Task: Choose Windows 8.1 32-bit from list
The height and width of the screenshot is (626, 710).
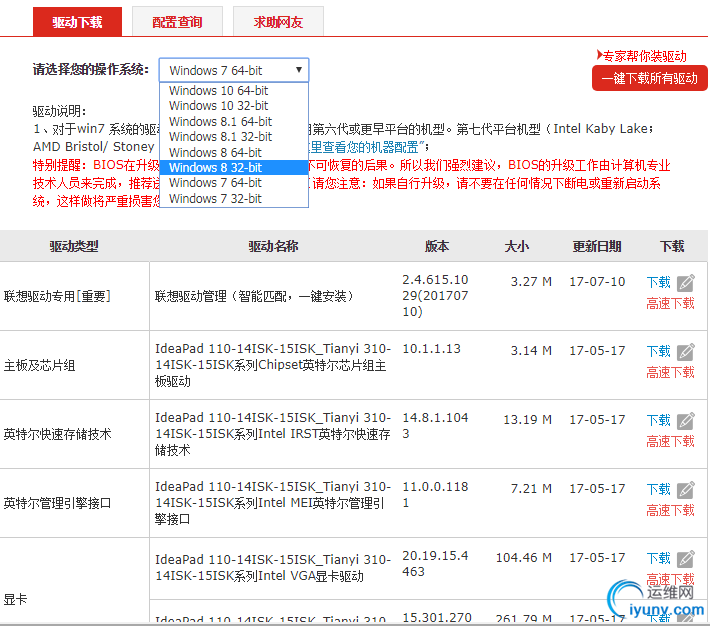Action: (234, 137)
